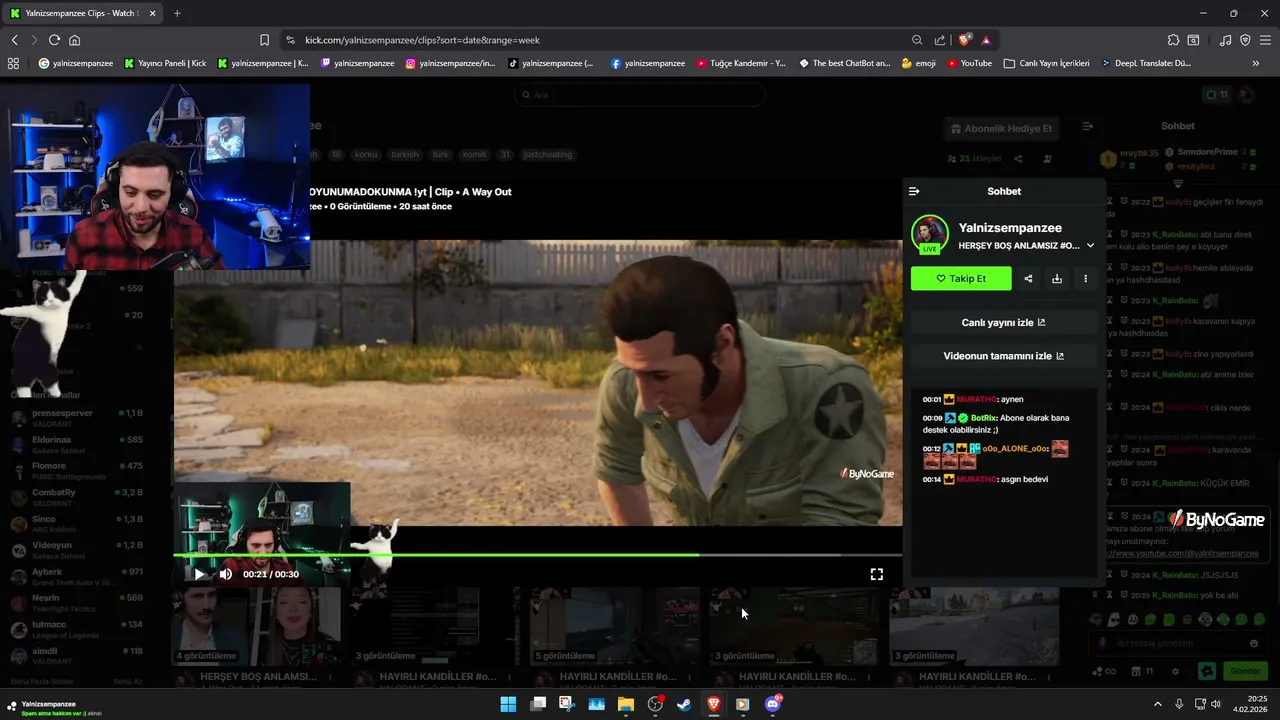Share the page via address bar share icon
Viewport: 1280px width, 720px height.
click(940, 40)
